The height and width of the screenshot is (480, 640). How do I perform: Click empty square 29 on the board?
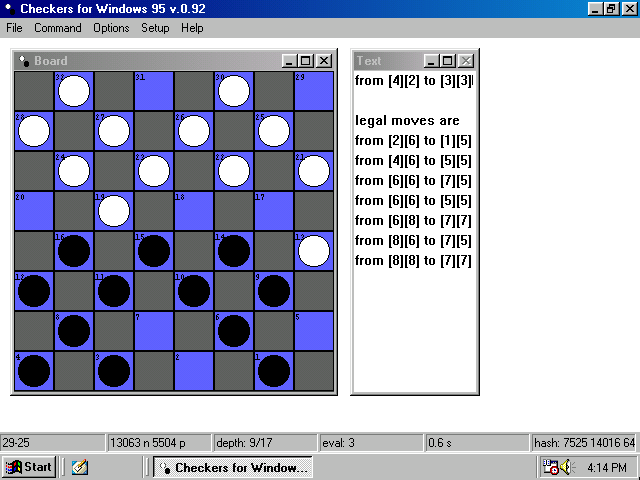click(314, 91)
